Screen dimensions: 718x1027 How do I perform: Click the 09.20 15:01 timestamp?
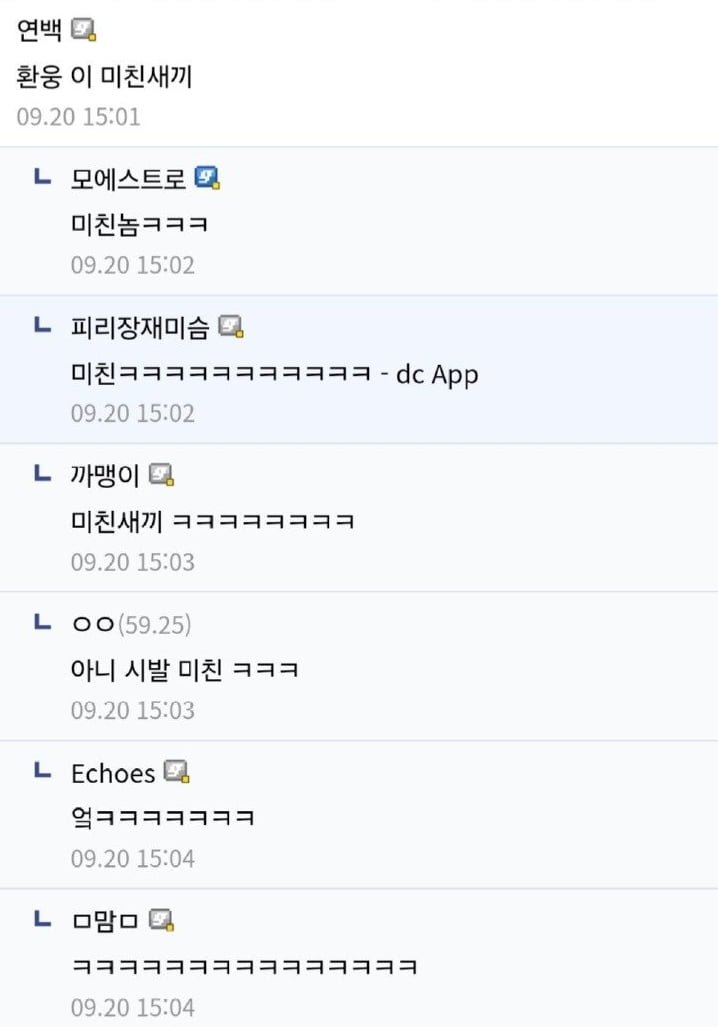point(79,117)
